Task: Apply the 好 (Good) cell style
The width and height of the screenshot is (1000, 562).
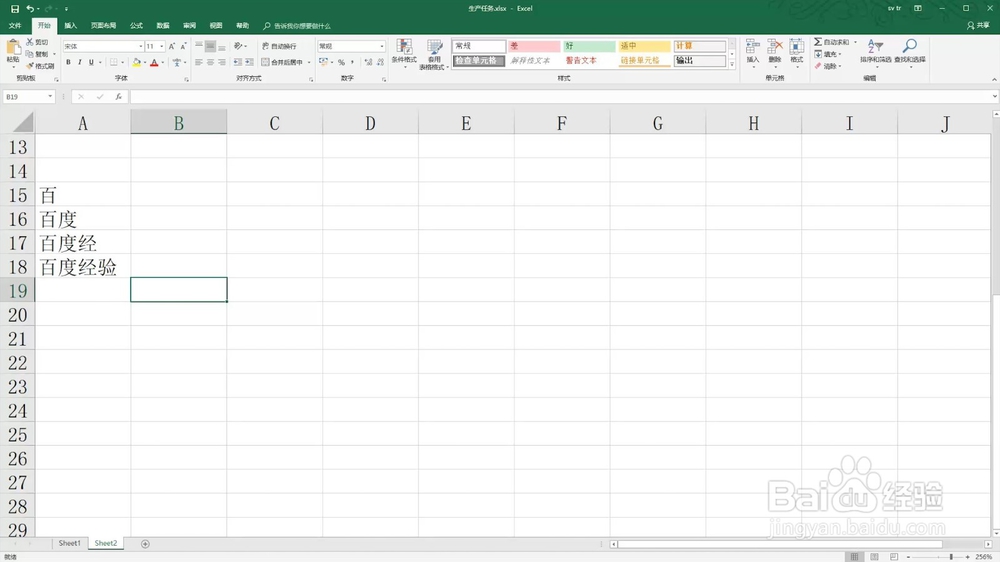Action: point(589,46)
